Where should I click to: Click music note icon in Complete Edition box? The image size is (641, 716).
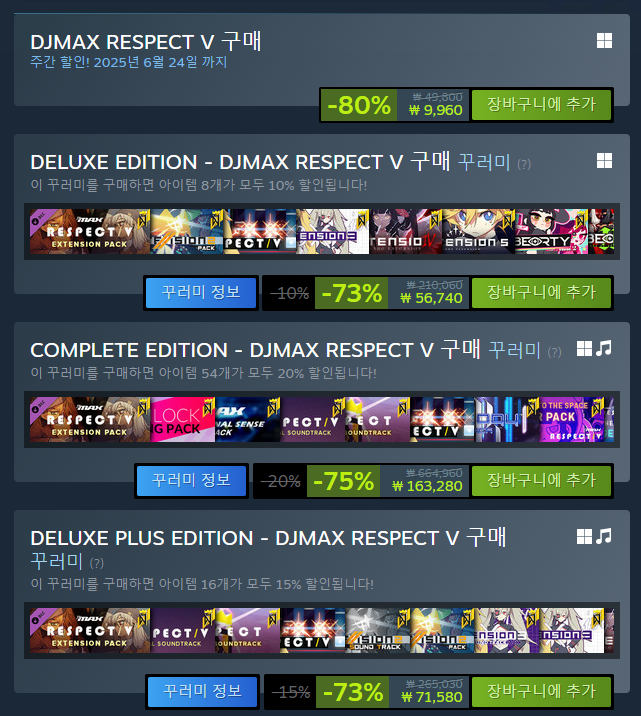(x=604, y=348)
